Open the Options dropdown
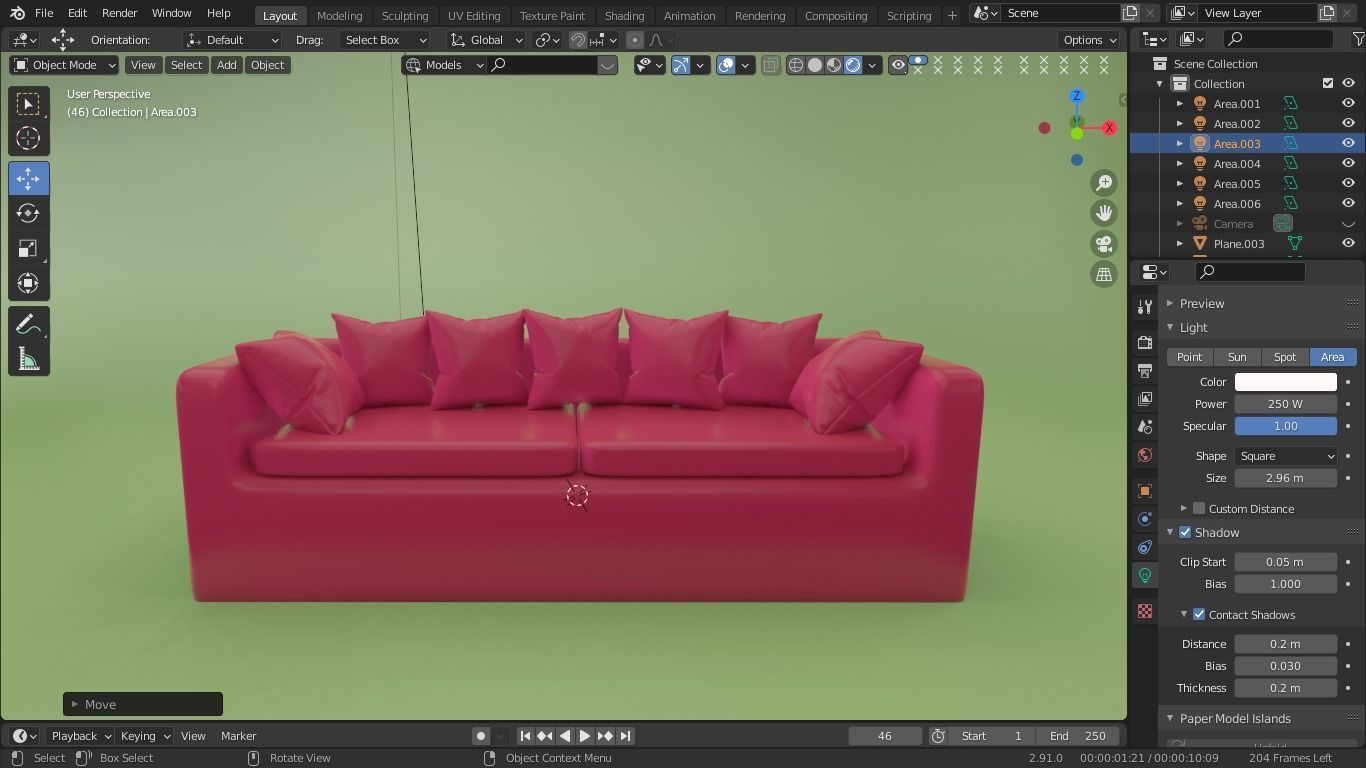 tap(1090, 40)
